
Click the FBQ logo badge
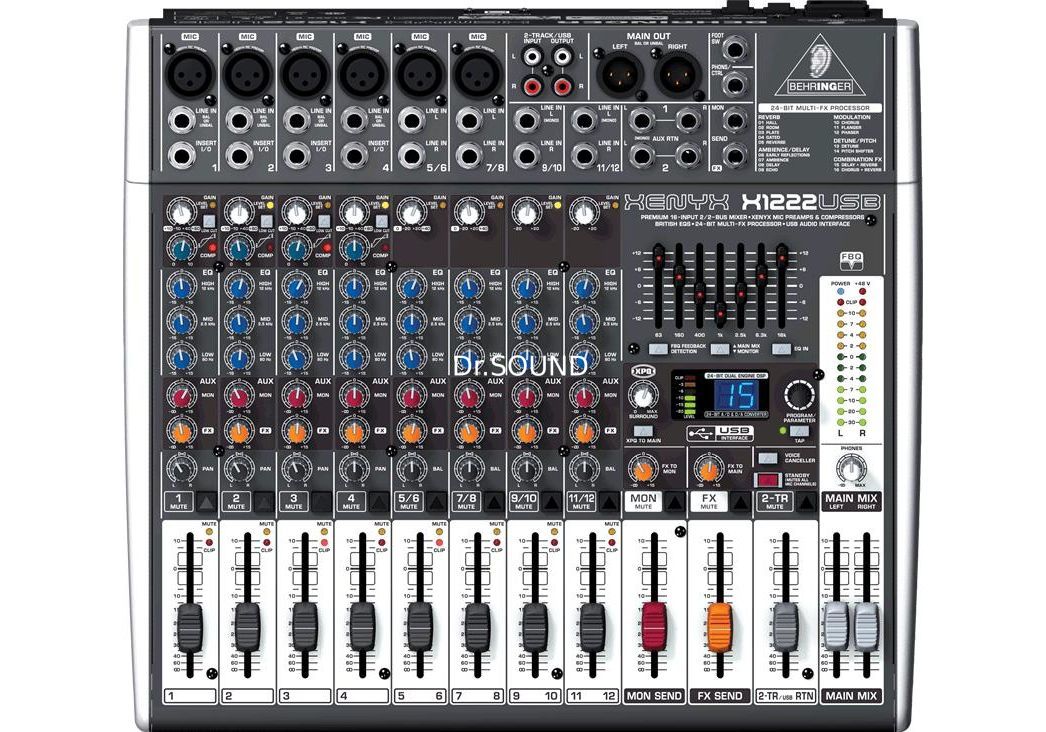tap(852, 261)
